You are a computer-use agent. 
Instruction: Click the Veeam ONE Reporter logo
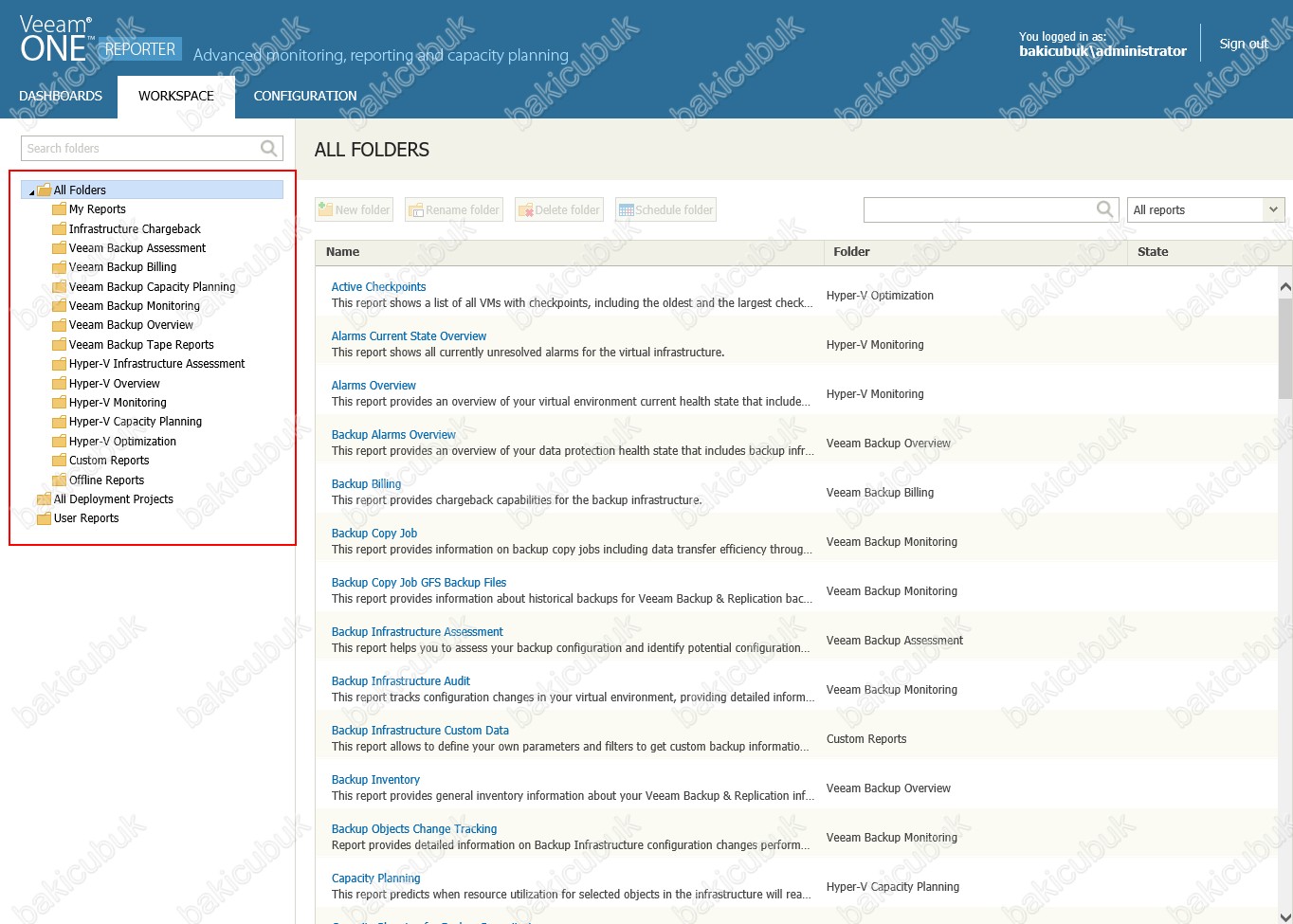click(99, 40)
